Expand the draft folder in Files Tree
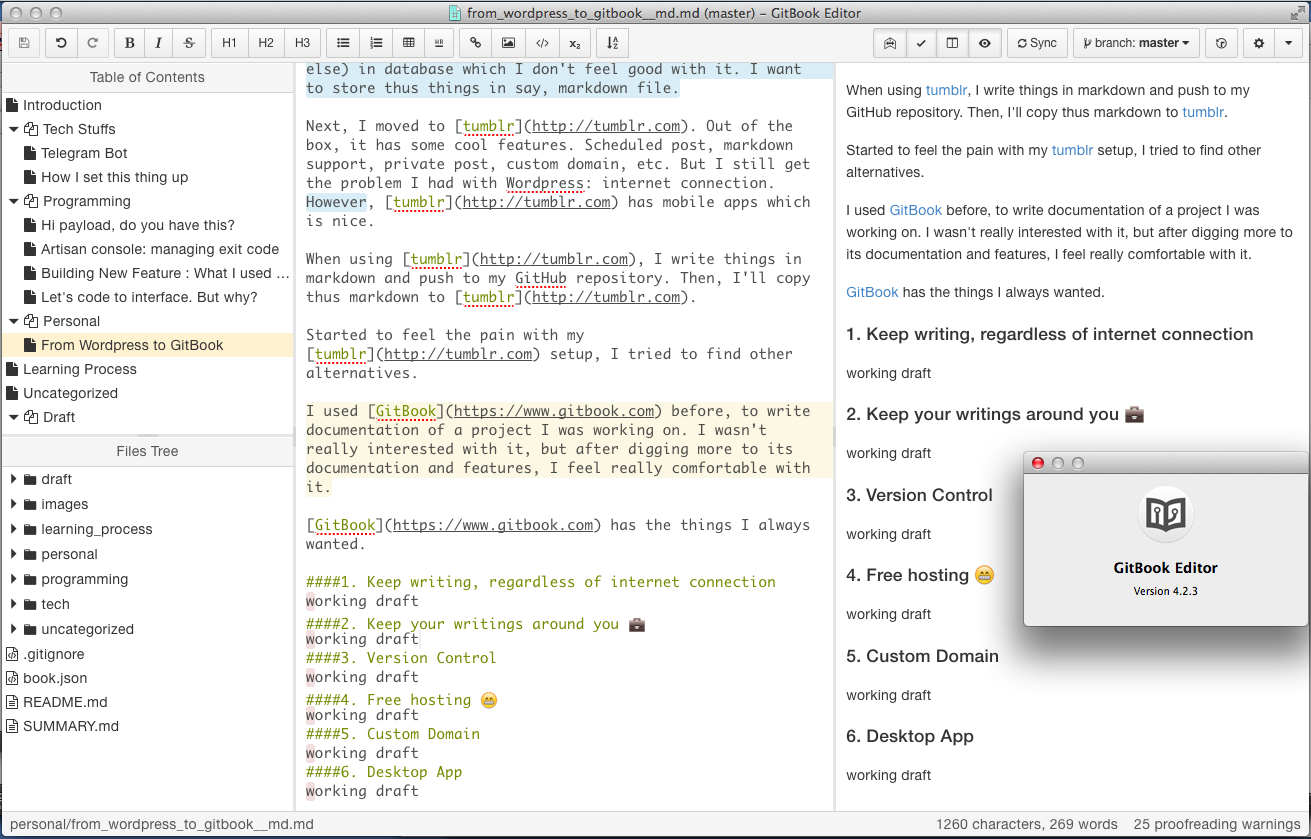Viewport: 1311px width, 839px height. pyautogui.click(x=13, y=479)
